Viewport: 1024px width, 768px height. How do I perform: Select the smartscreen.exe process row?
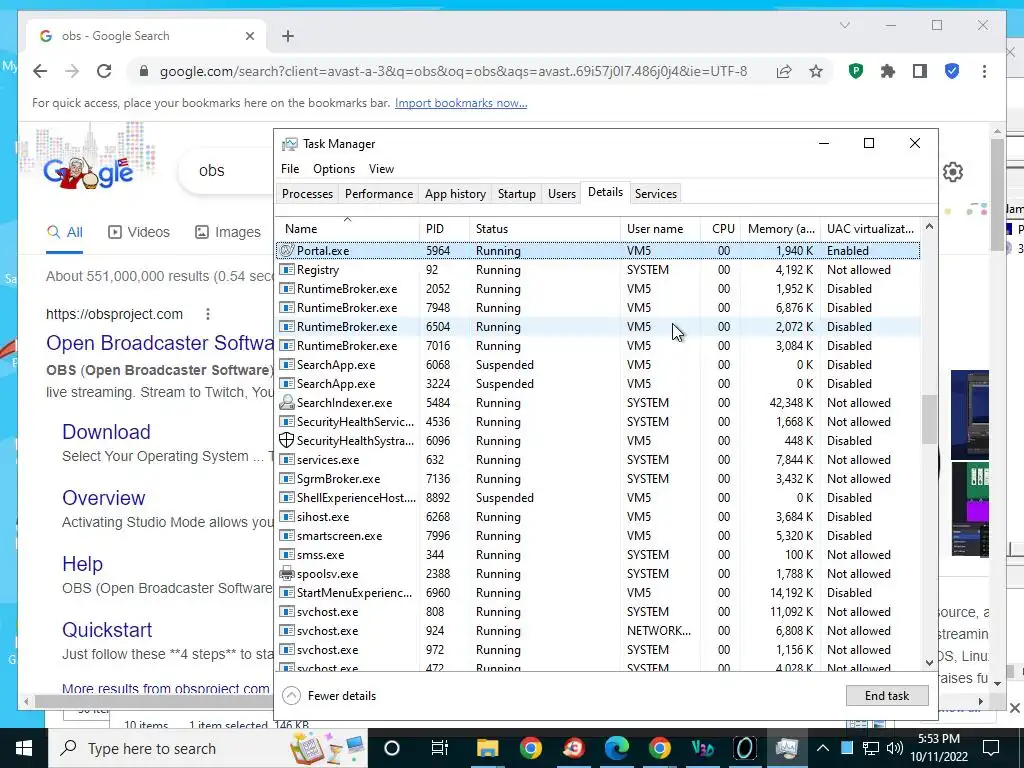coord(598,536)
